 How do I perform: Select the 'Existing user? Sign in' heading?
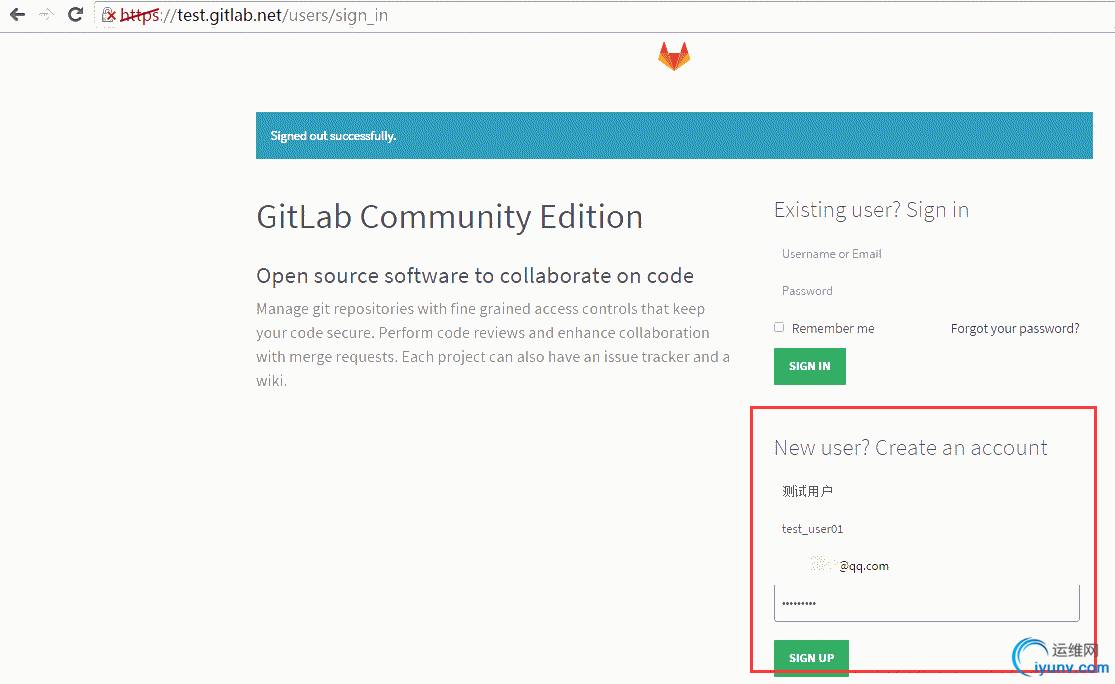pos(872,210)
